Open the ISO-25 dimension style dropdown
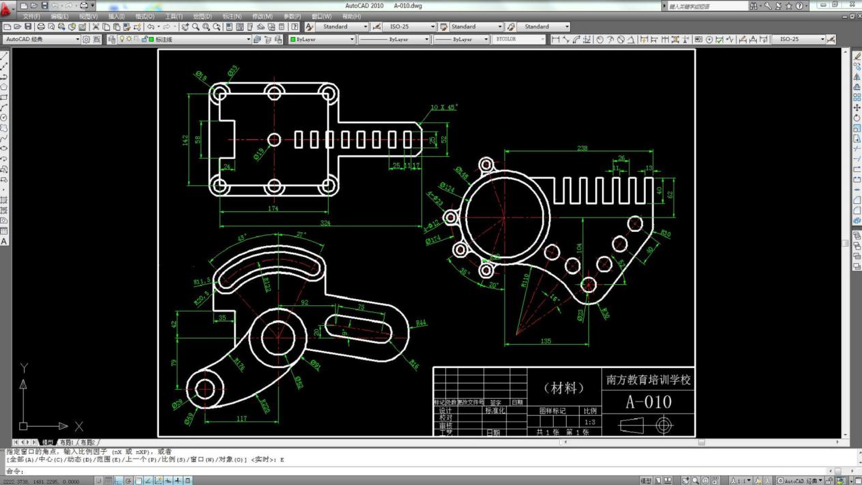This screenshot has height=485, width=862. [411, 26]
